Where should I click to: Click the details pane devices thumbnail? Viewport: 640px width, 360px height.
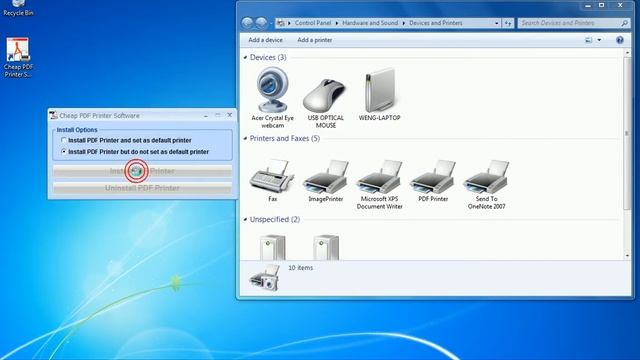(x=264, y=278)
